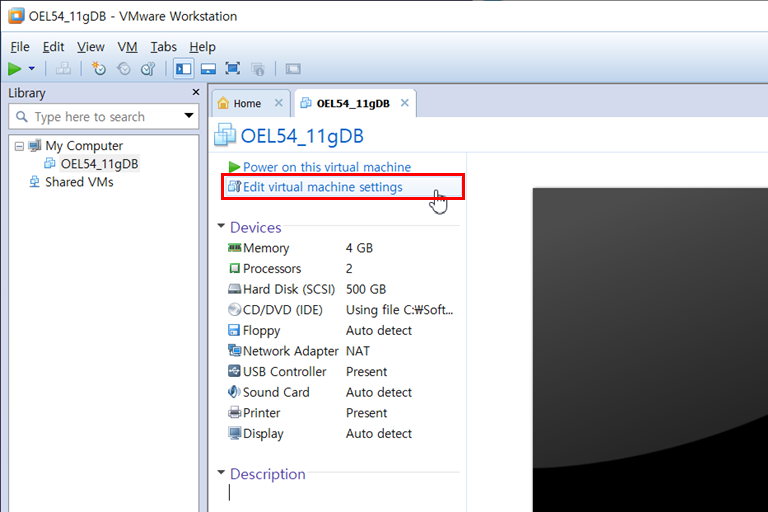Click the revert to snapshot toolbar icon
Viewport: 768px width, 512px height.
123,69
